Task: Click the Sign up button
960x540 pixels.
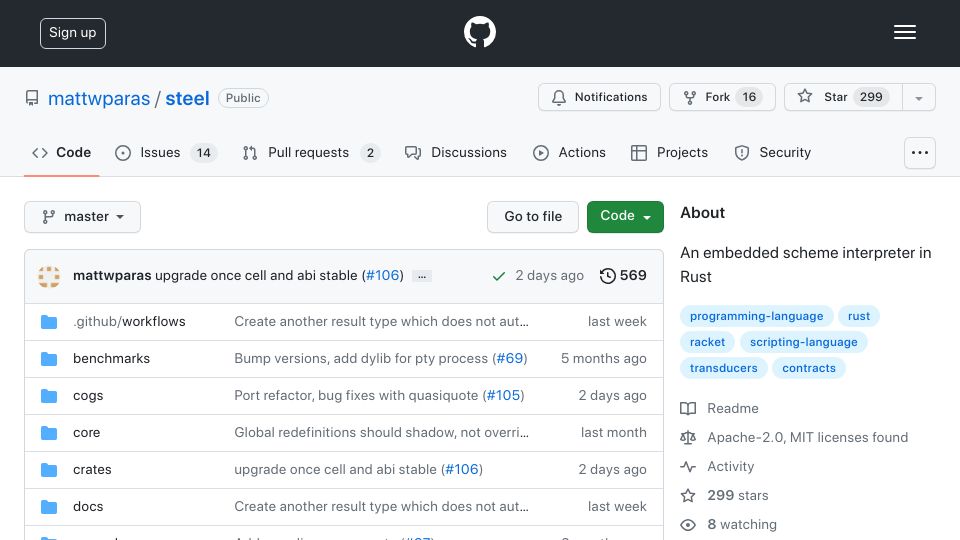Action: [73, 33]
